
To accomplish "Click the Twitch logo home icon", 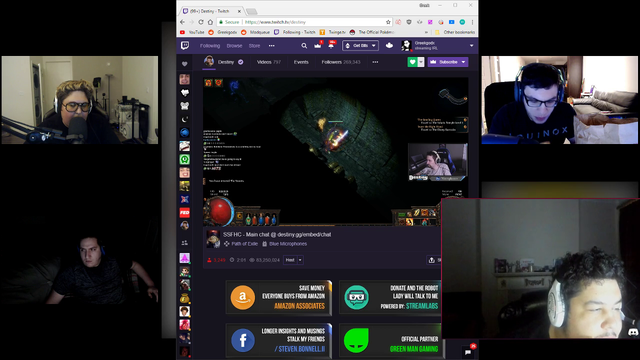I will [x=185, y=45].
